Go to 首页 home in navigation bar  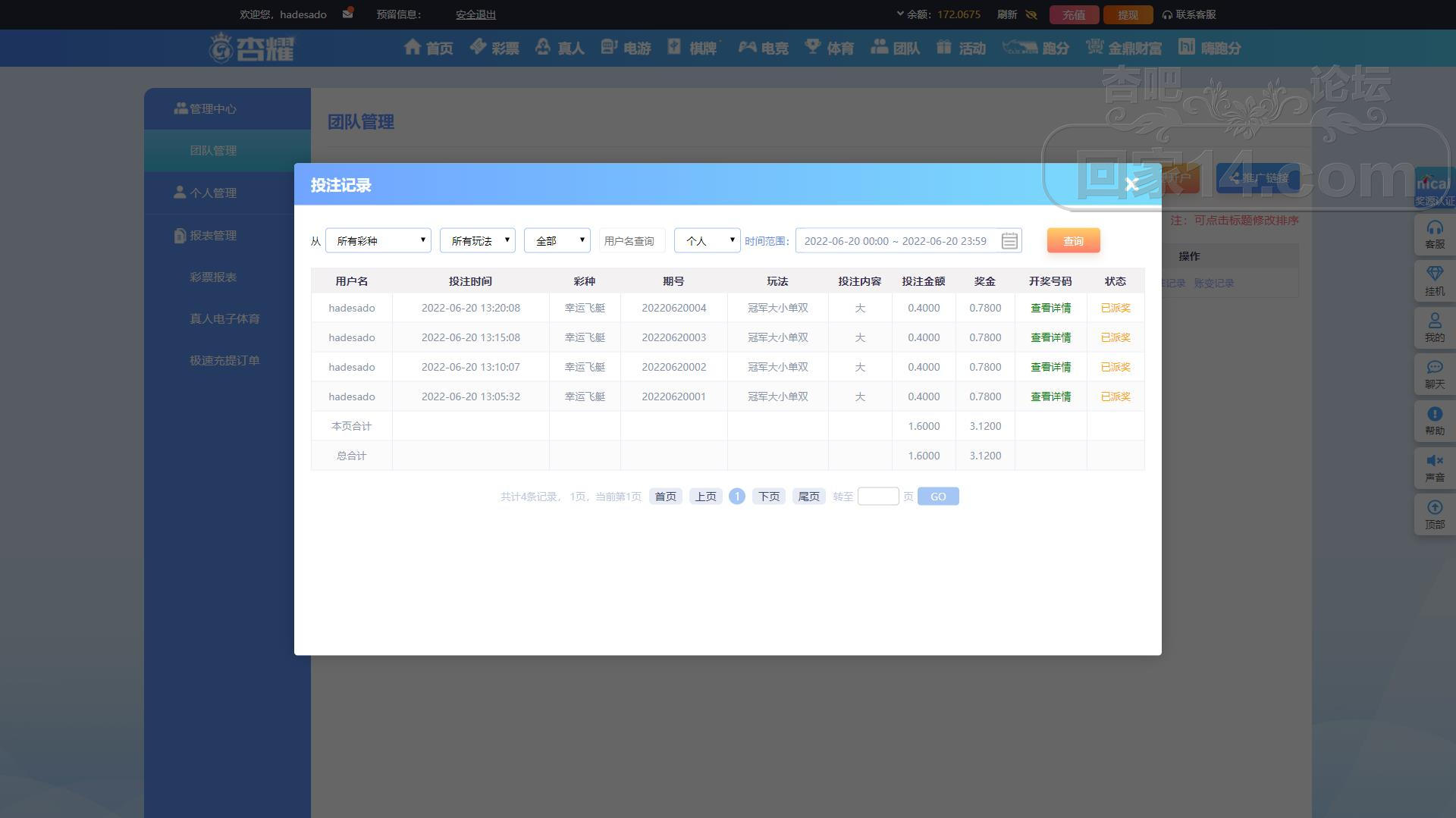[x=428, y=48]
